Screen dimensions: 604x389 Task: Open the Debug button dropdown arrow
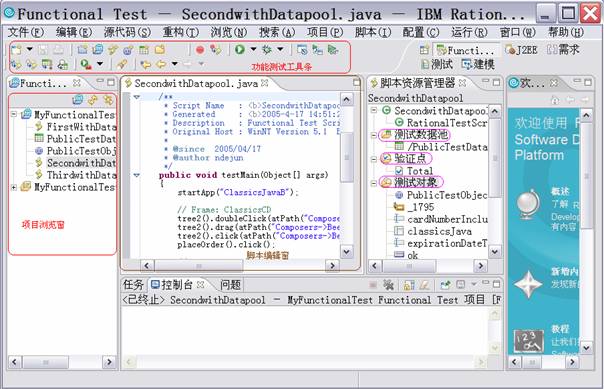pyautogui.click(x=280, y=49)
